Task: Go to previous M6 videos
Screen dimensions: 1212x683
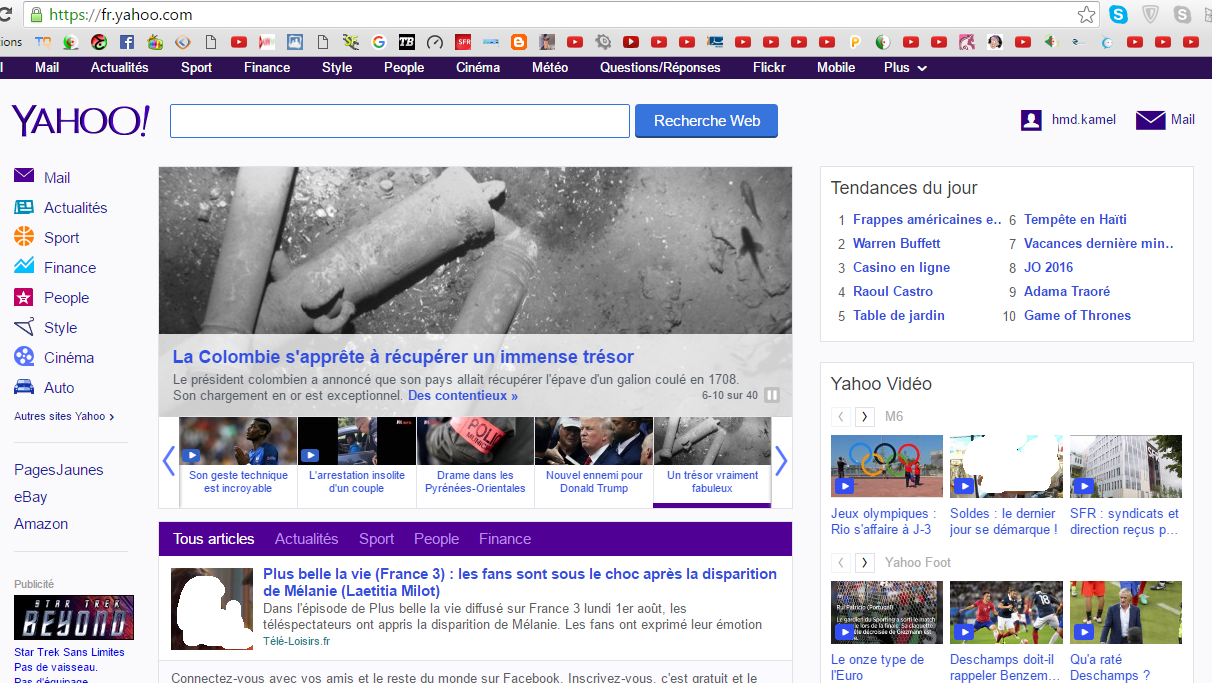Action: (x=841, y=416)
